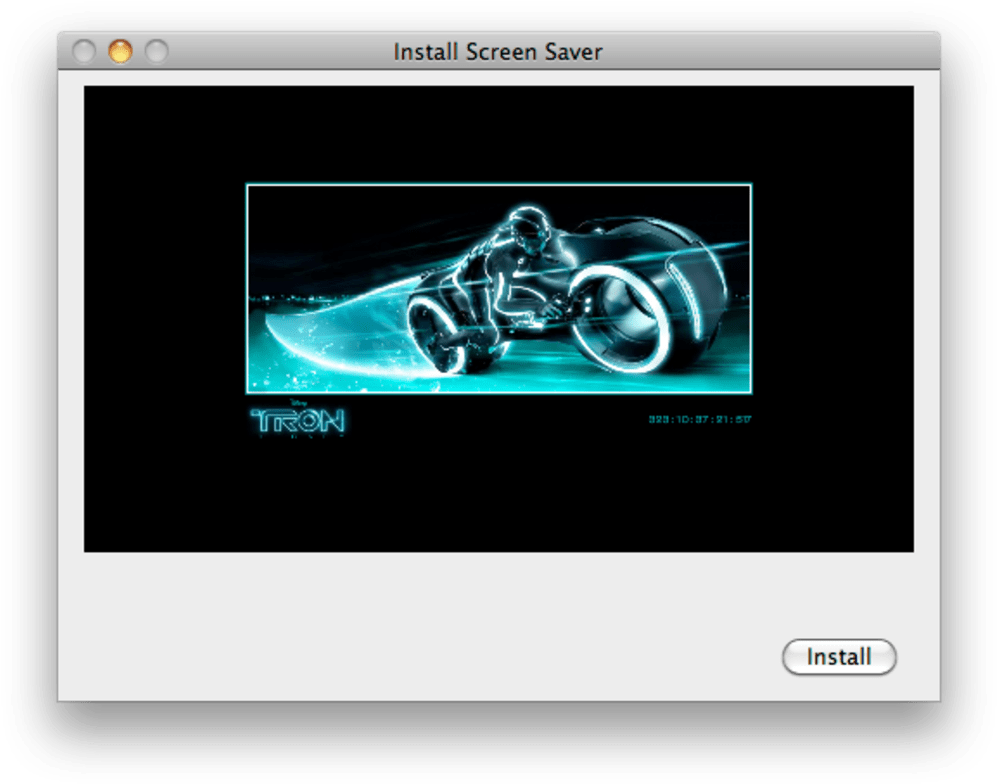997x784 pixels.
Task: Click the zoom button on the title bar
Action: (157, 50)
